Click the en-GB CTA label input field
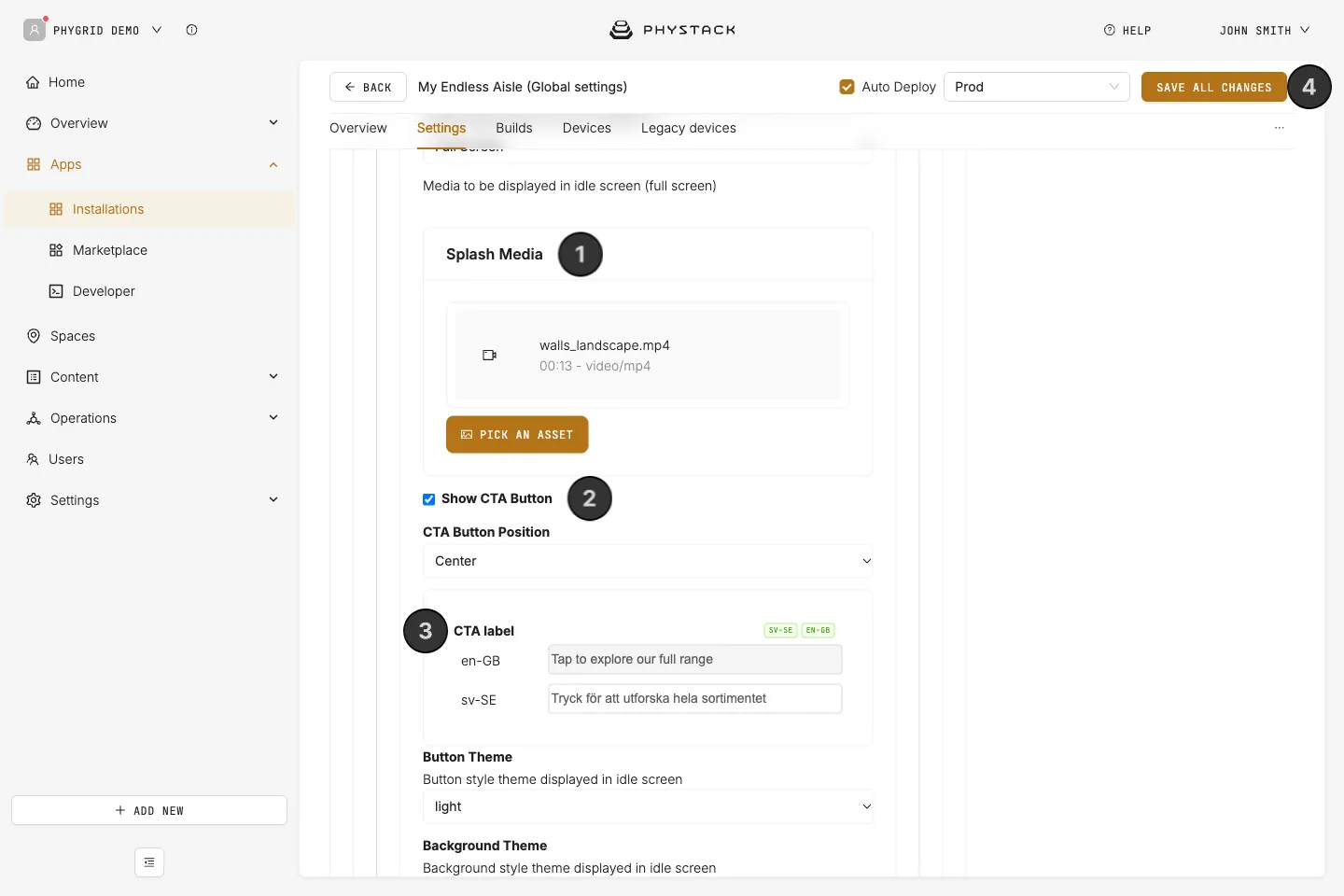The width and height of the screenshot is (1344, 896). pos(695,660)
